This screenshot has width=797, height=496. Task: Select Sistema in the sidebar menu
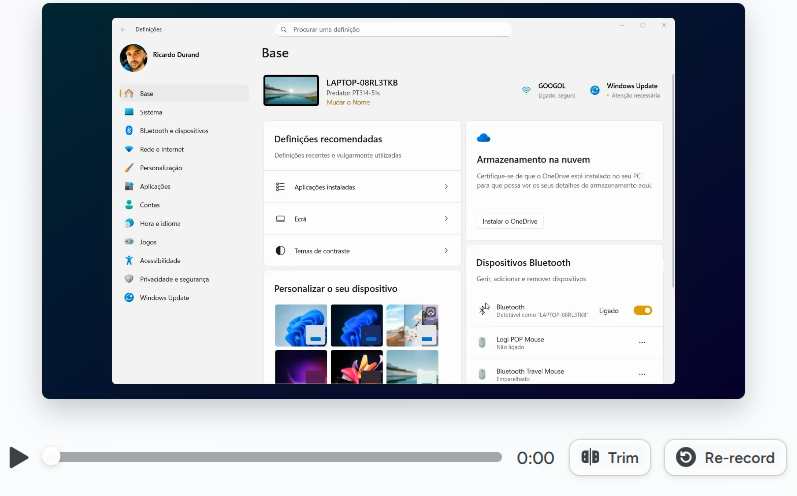[x=151, y=112]
